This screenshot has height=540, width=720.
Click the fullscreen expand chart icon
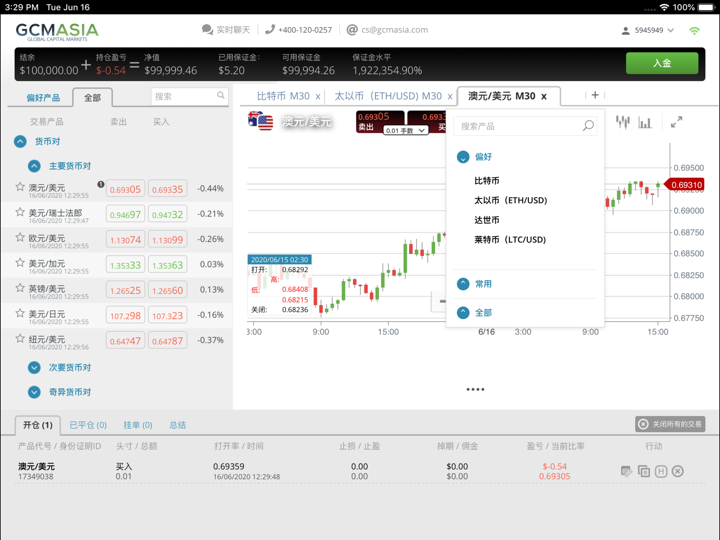tap(676, 122)
